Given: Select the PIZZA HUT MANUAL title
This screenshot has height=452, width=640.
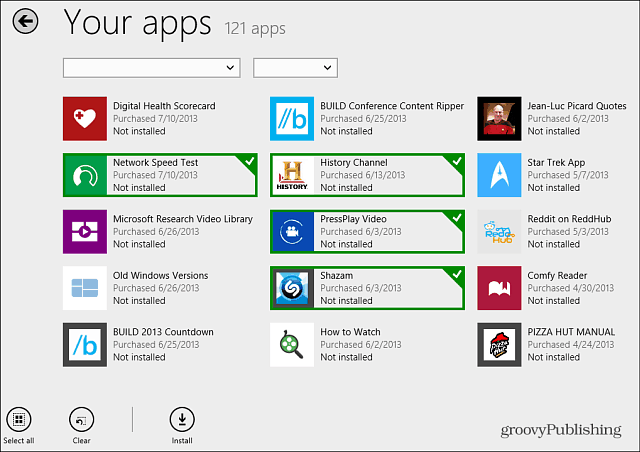Looking at the screenshot, I should coord(571,332).
